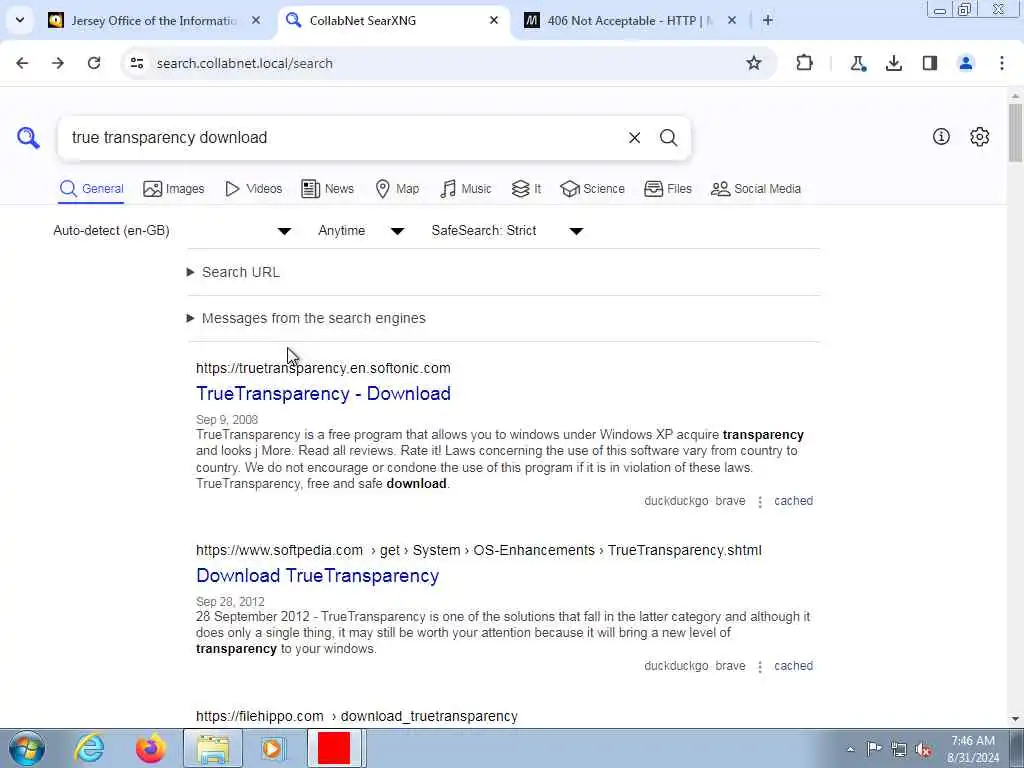
Task: Launch Firefox from taskbar
Action: 150,748
